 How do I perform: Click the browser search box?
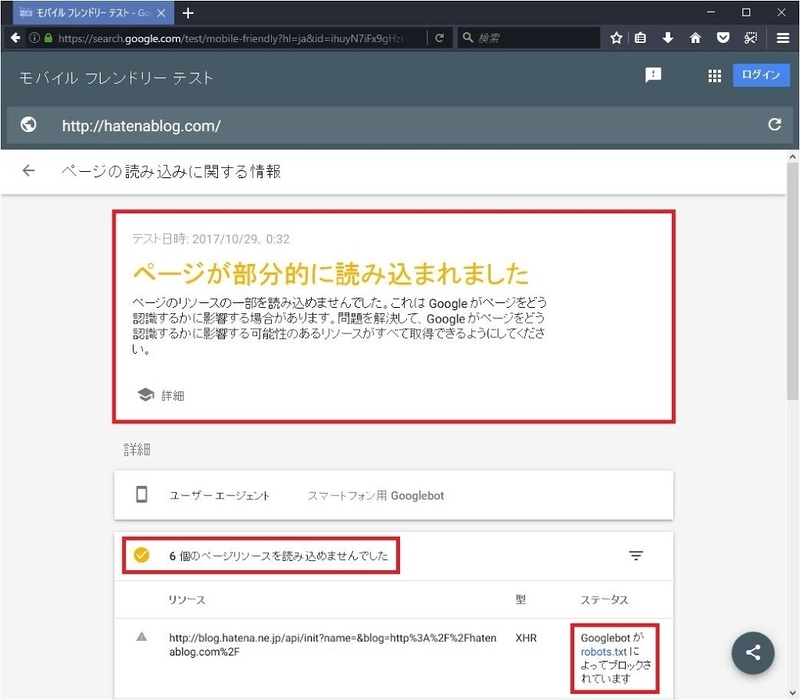(x=529, y=38)
